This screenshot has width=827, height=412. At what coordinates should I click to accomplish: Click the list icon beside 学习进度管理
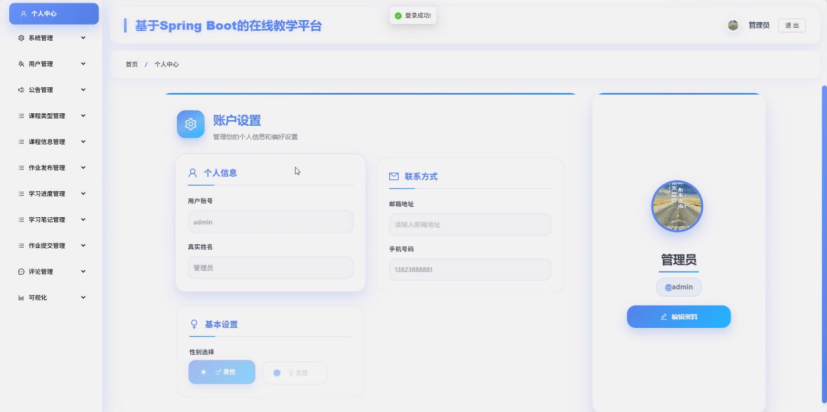[x=21, y=194]
